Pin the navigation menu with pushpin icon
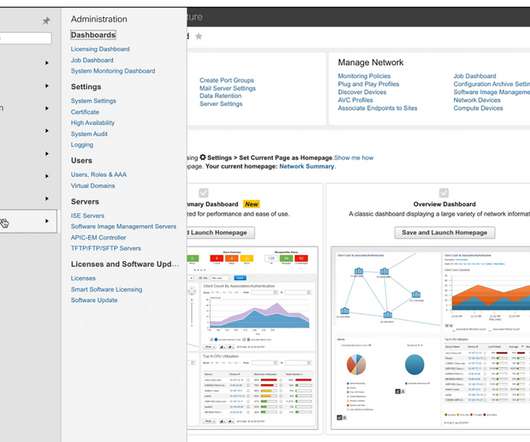 [46, 21]
